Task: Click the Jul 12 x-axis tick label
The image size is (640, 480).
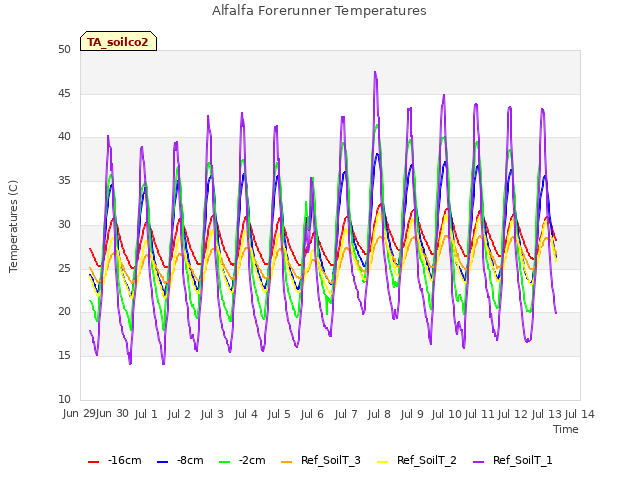Action: pos(513,414)
